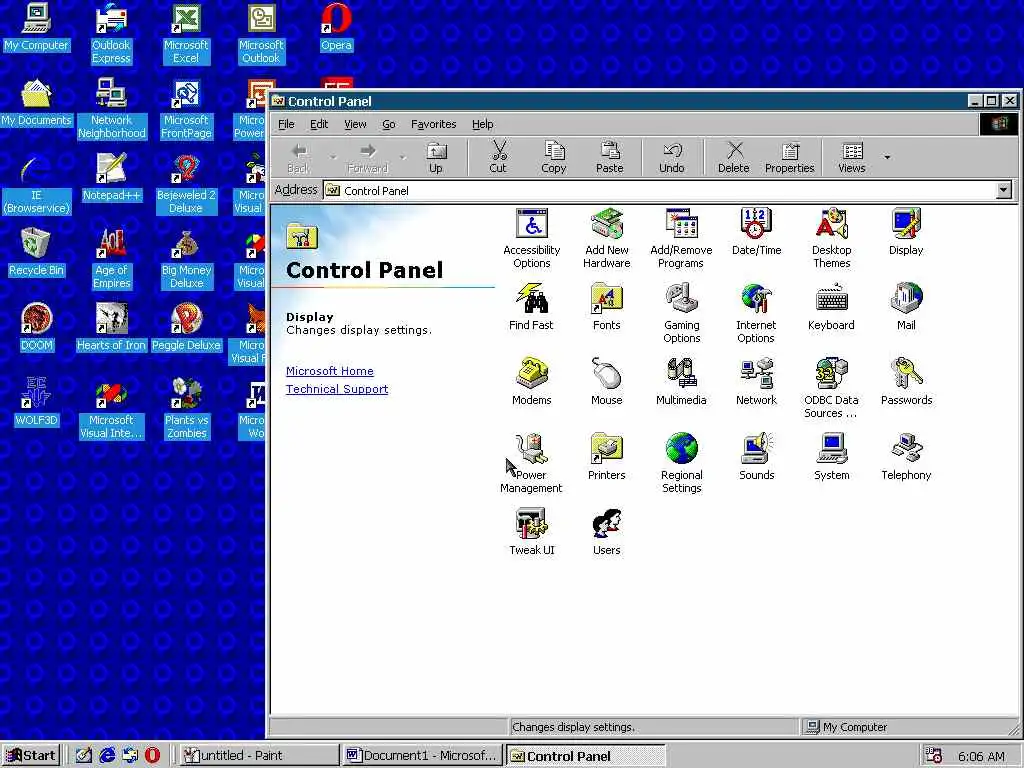Screen dimensions: 1024x768
Task: Open Power Management applet
Action: (x=532, y=464)
